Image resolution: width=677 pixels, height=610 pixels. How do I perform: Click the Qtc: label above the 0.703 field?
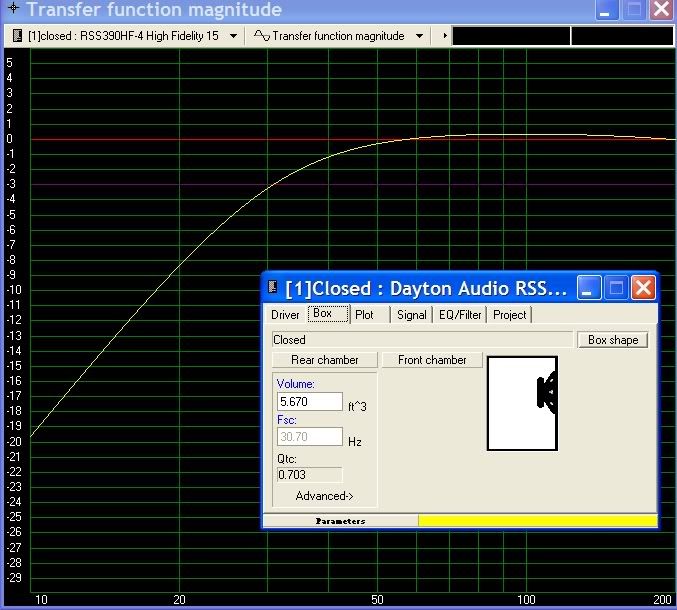tap(287, 458)
